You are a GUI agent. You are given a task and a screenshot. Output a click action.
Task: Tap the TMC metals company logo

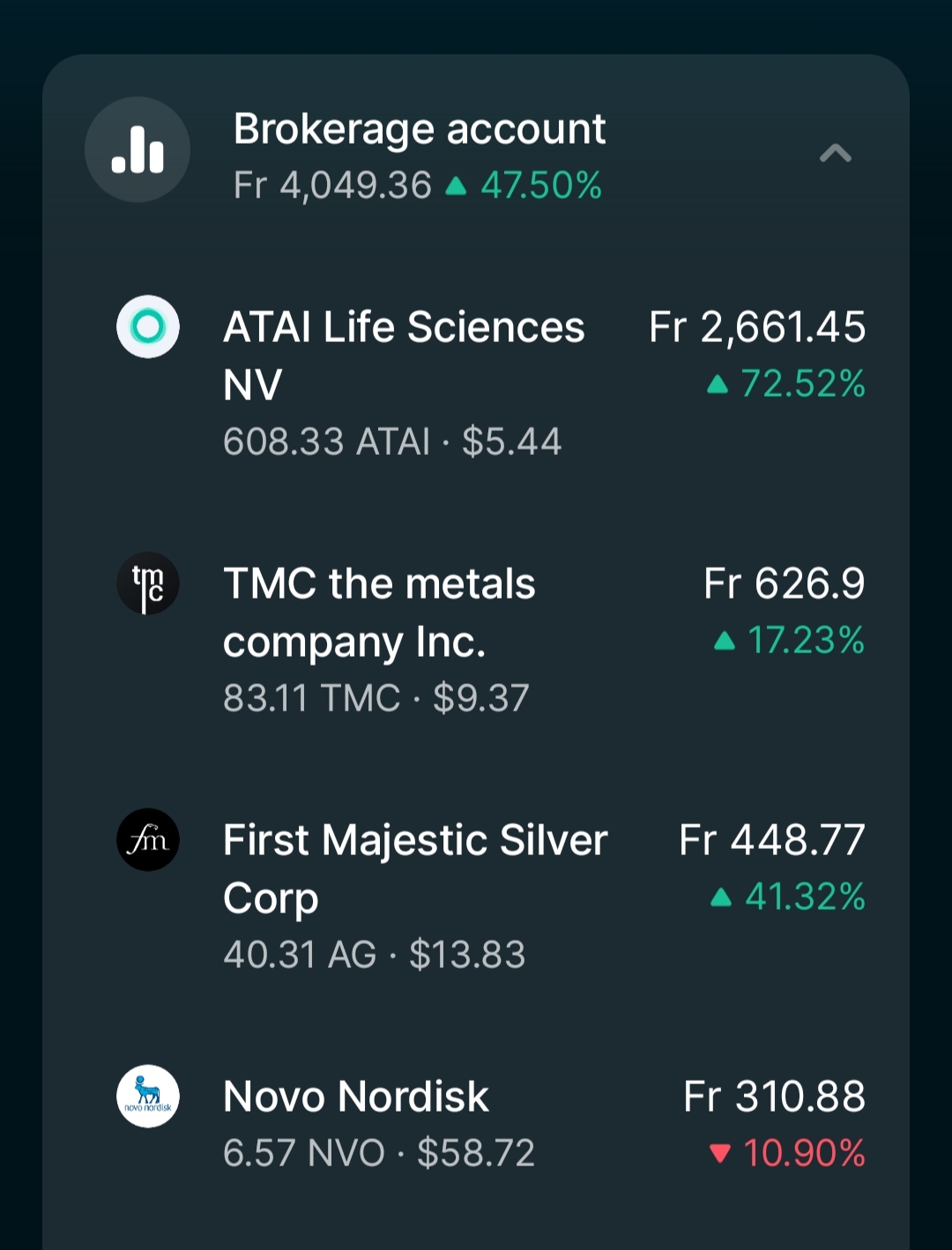148,584
